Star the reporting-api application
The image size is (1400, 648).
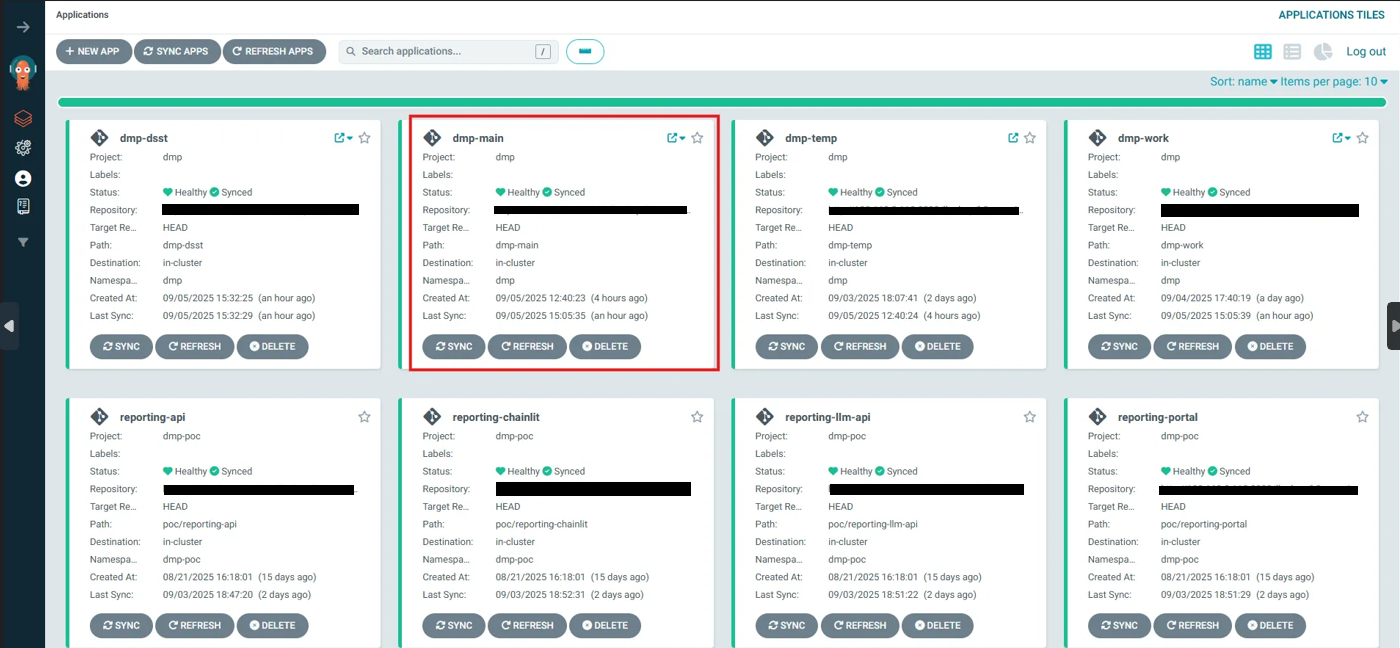(364, 417)
